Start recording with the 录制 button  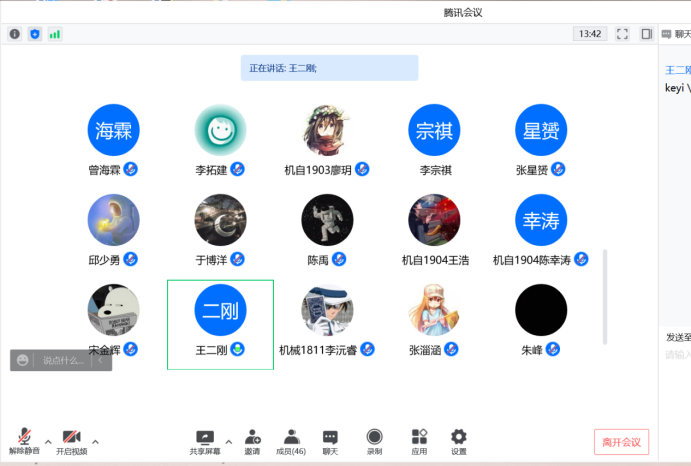[374, 441]
